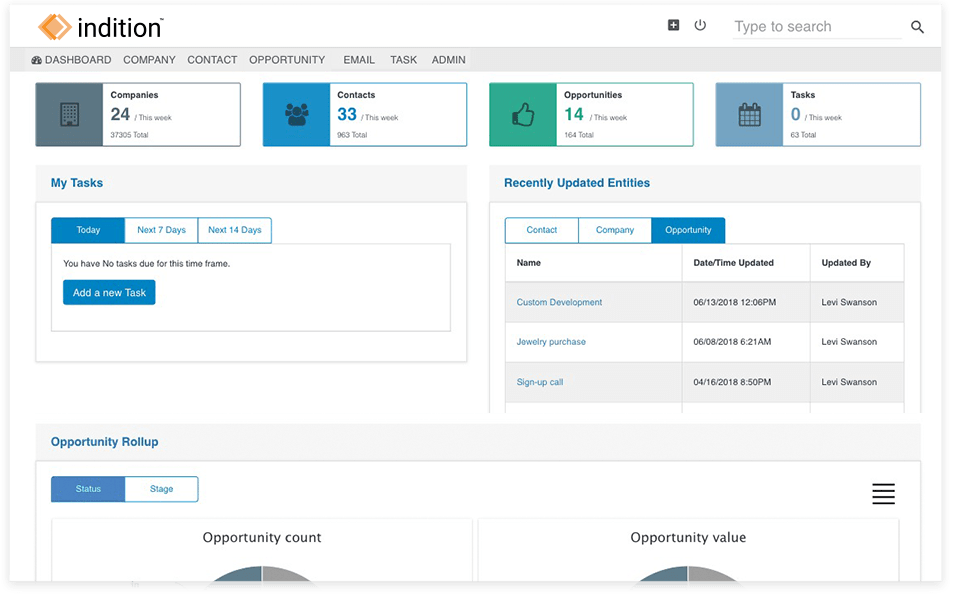Open the COMPANY menu

point(149,60)
